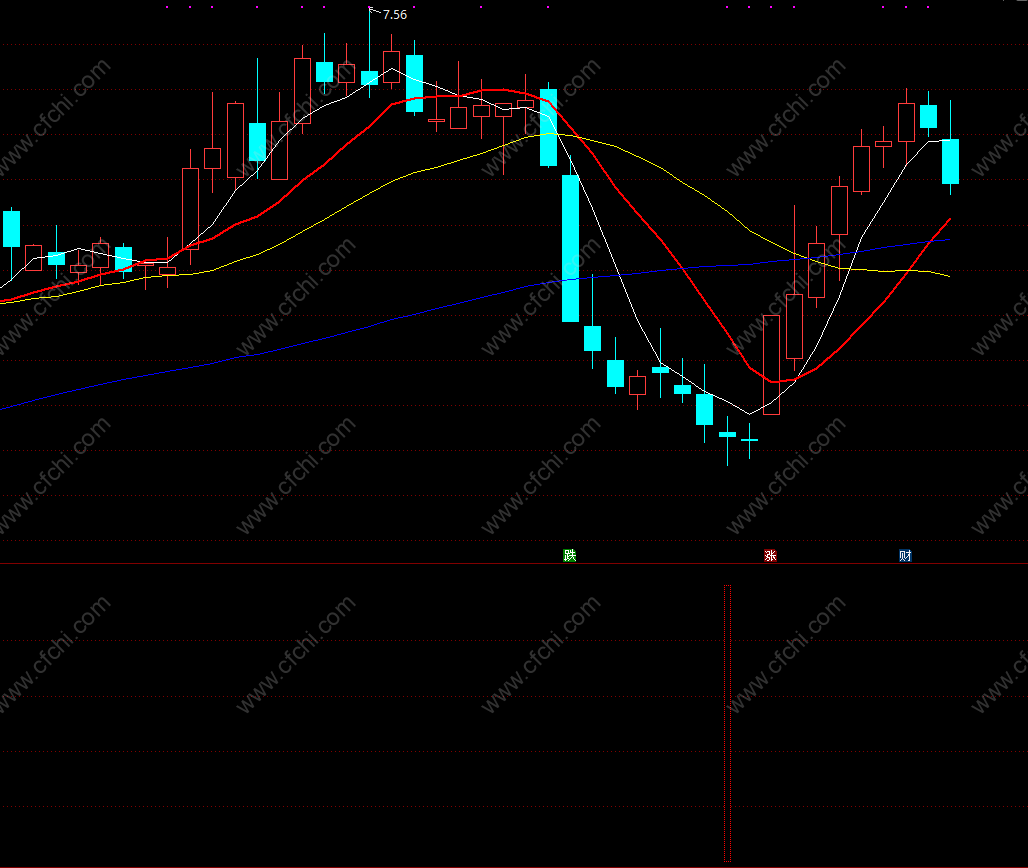
Task: Click the last cyan candlestick on right
Action: [951, 161]
